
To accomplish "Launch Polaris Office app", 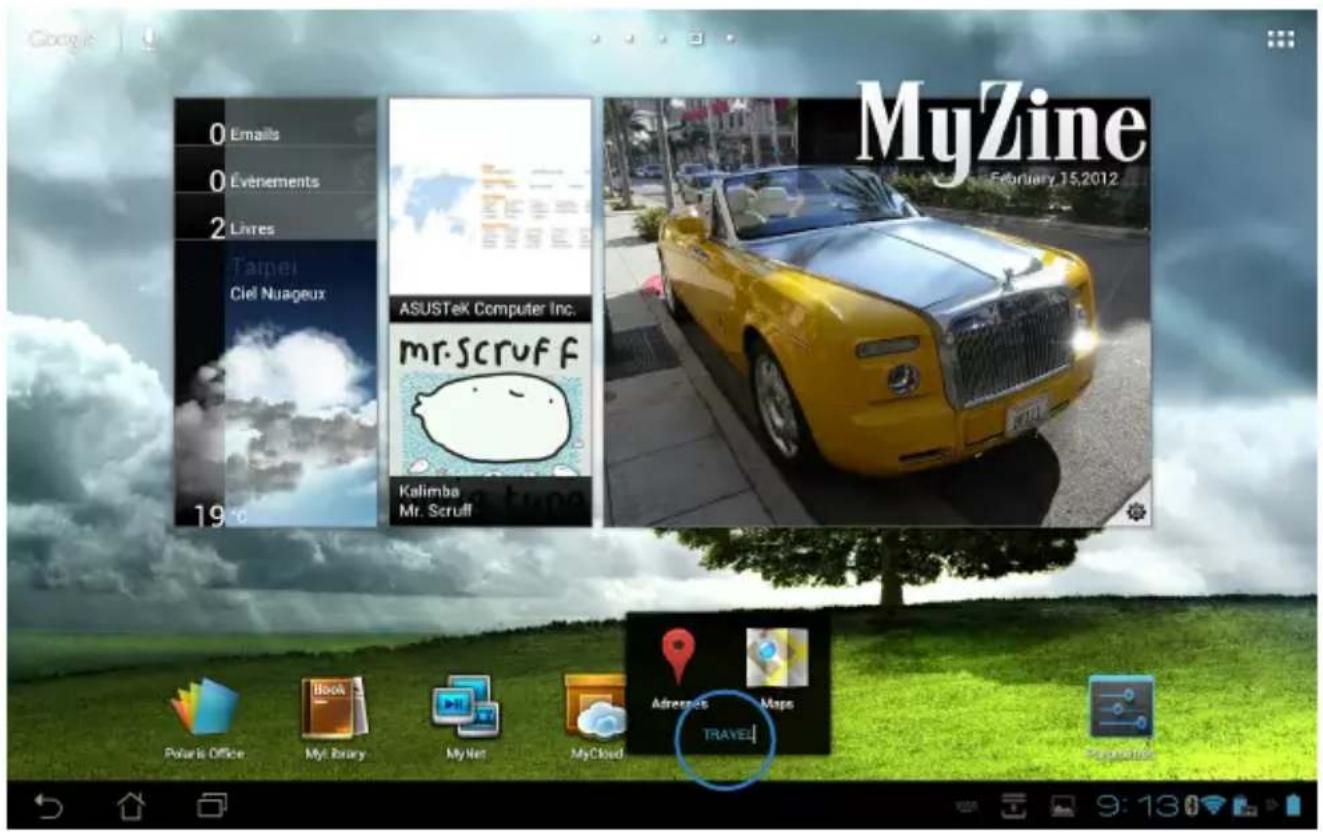I will click(206, 718).
